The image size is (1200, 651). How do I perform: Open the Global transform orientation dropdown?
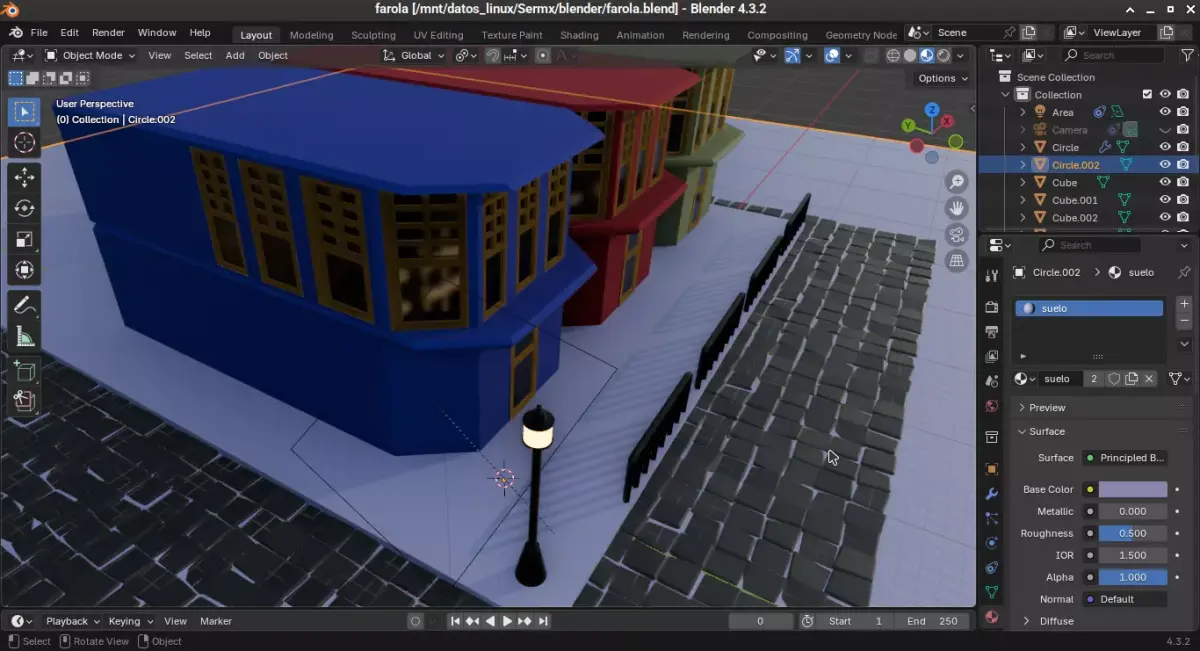[x=415, y=55]
